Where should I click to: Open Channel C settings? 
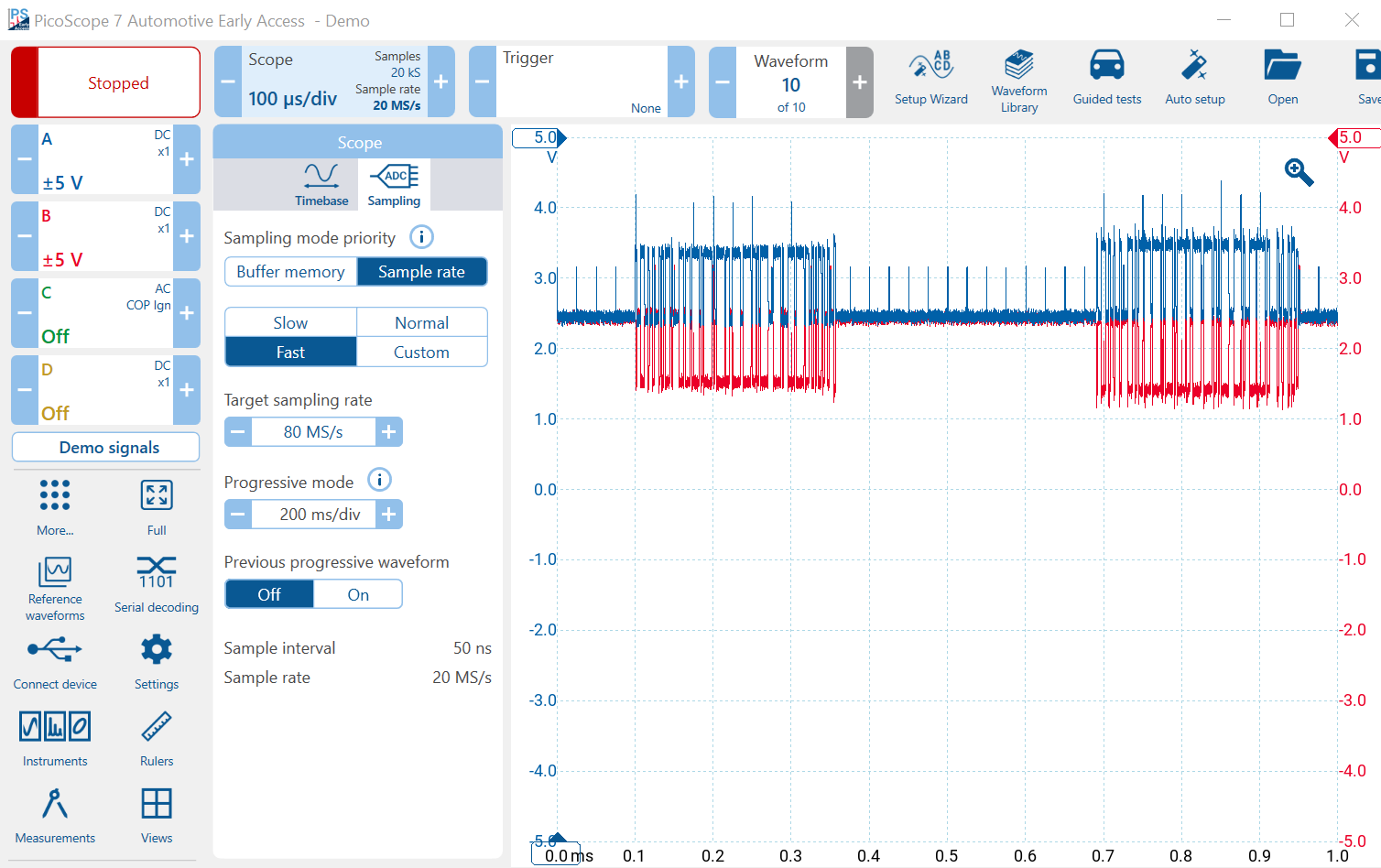tap(105, 313)
